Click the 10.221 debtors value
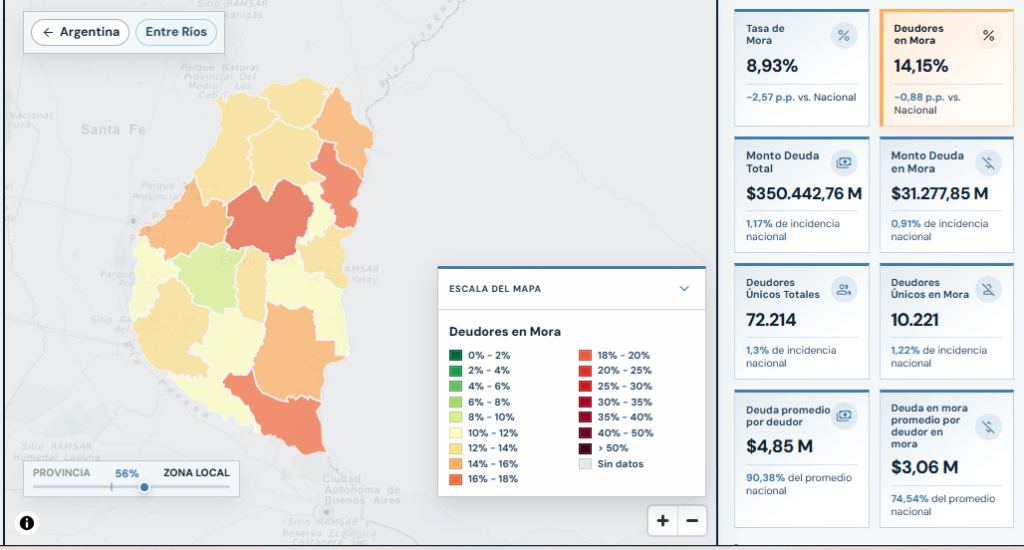This screenshot has width=1024, height=550. [x=915, y=320]
